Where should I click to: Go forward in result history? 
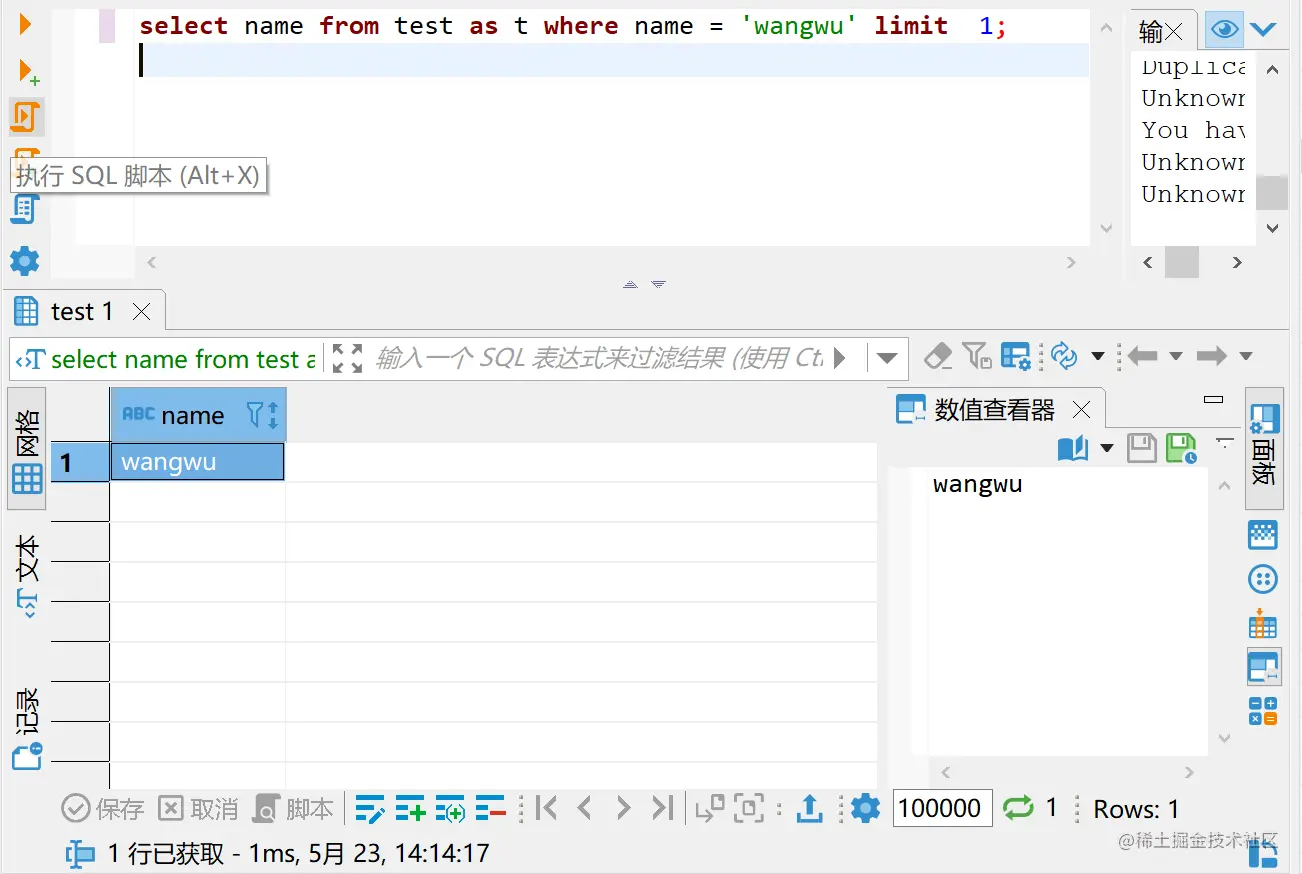[1212, 356]
